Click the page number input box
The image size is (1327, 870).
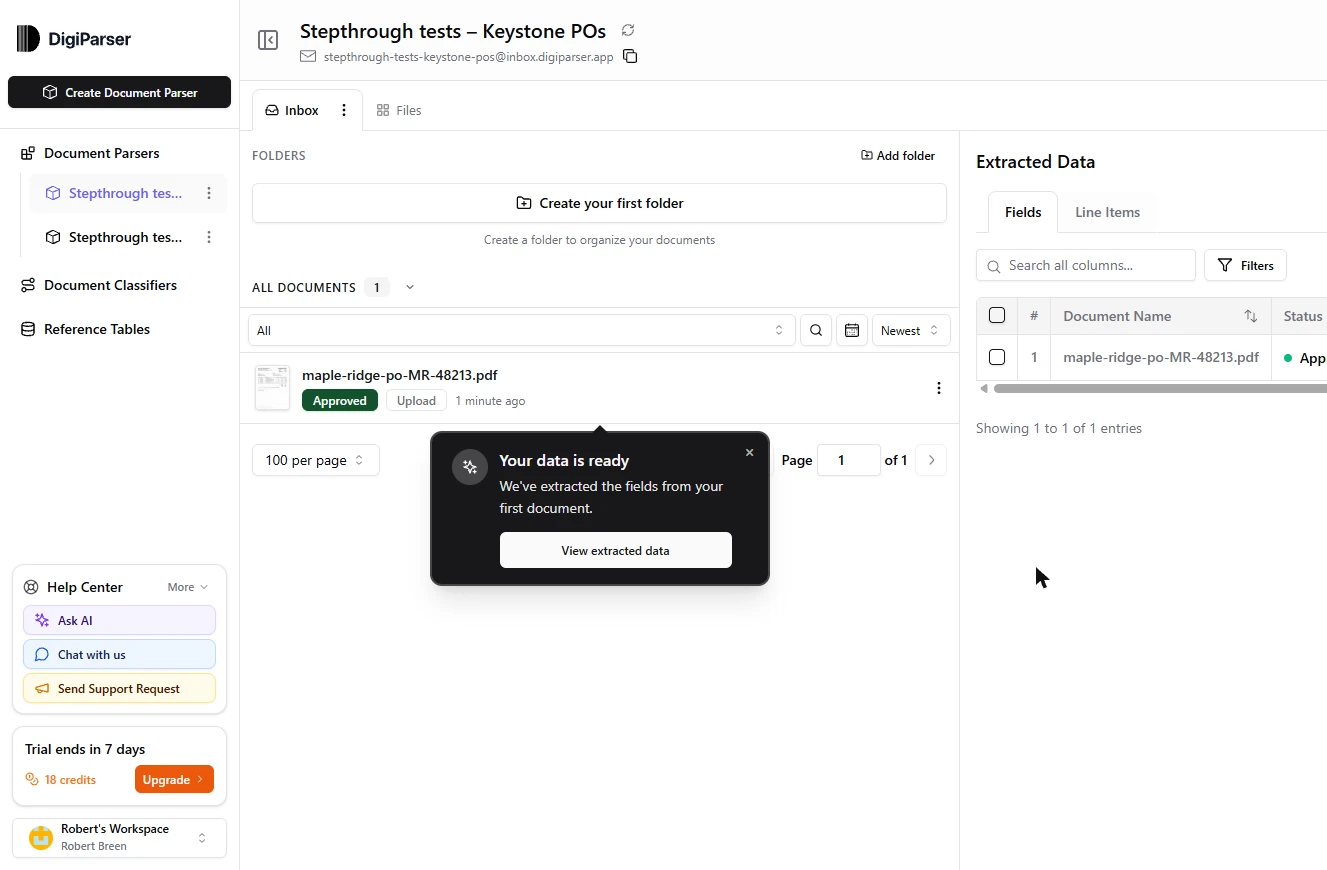[849, 460]
